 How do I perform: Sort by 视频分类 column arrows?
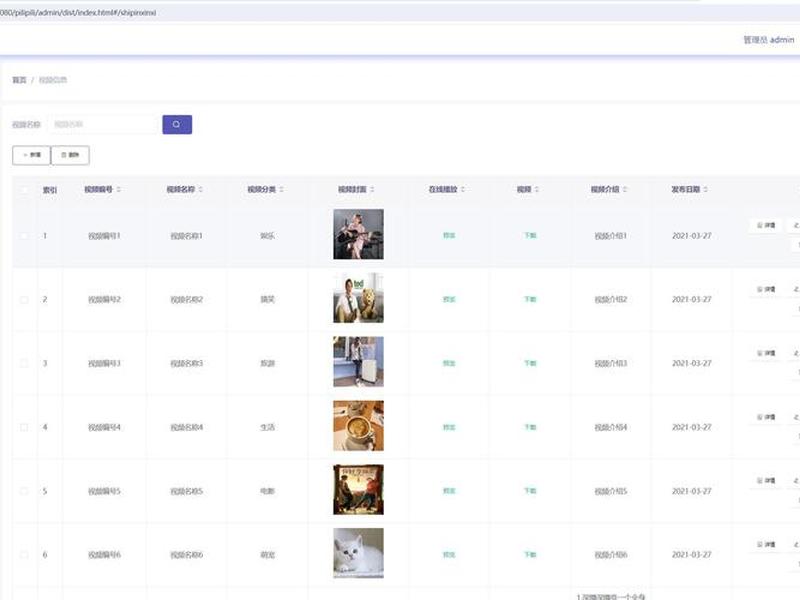click(x=282, y=189)
